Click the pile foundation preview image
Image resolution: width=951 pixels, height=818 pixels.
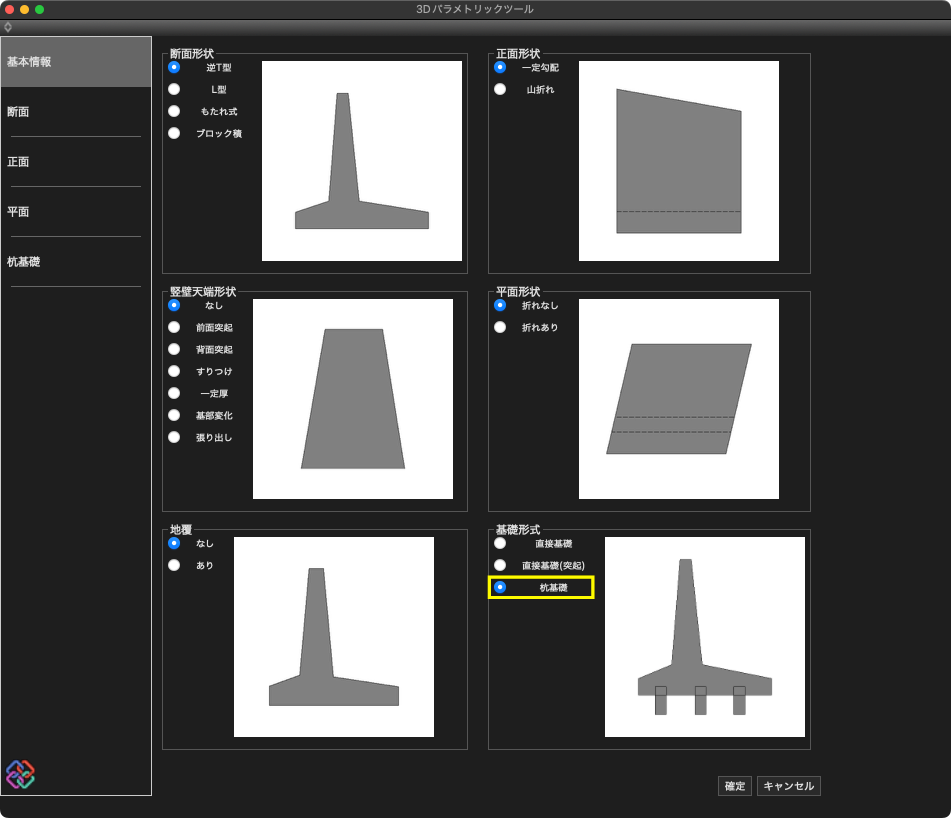[704, 637]
